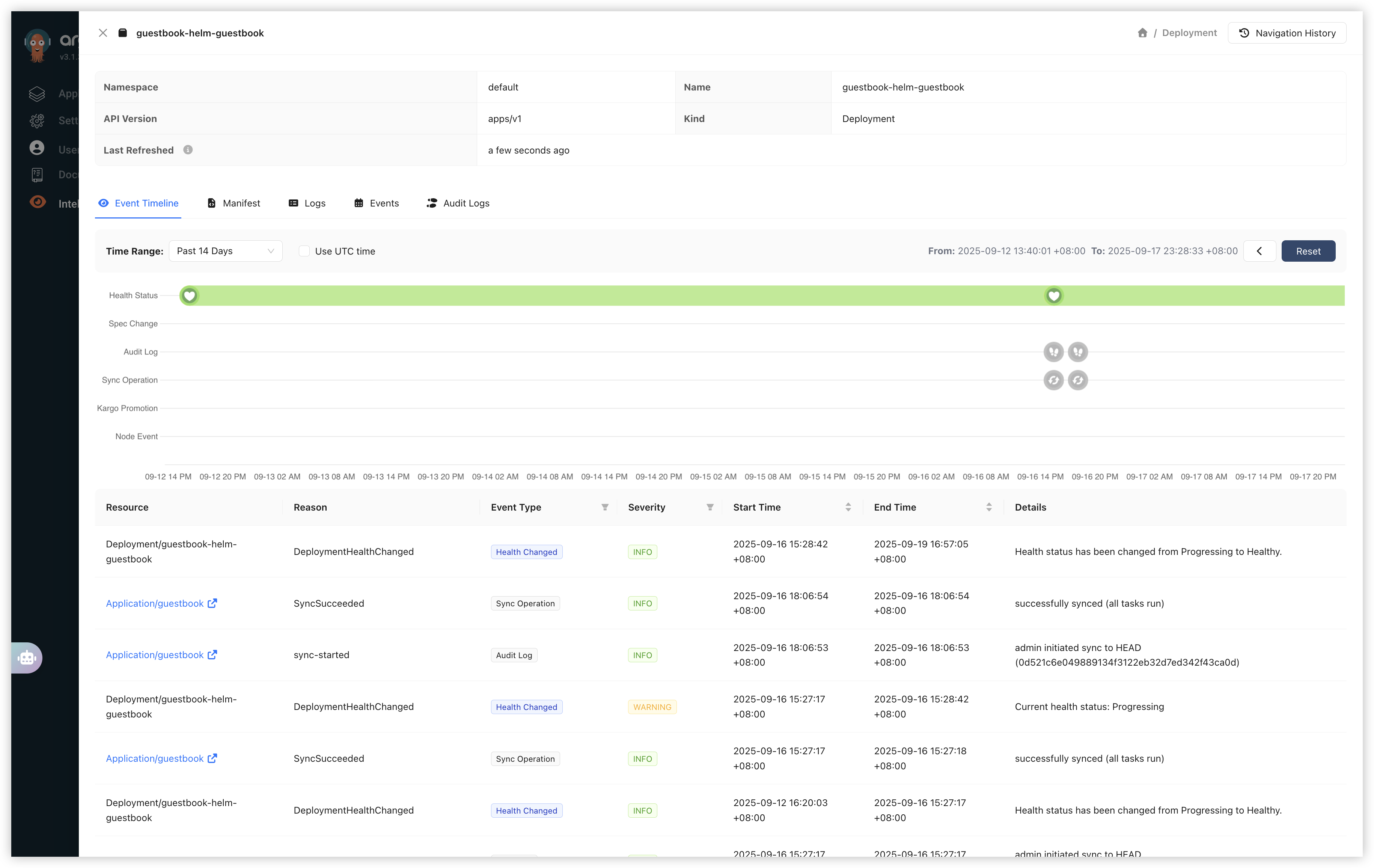Sort by Start Time column arrows
The width and height of the screenshot is (1374, 868).
click(x=848, y=507)
